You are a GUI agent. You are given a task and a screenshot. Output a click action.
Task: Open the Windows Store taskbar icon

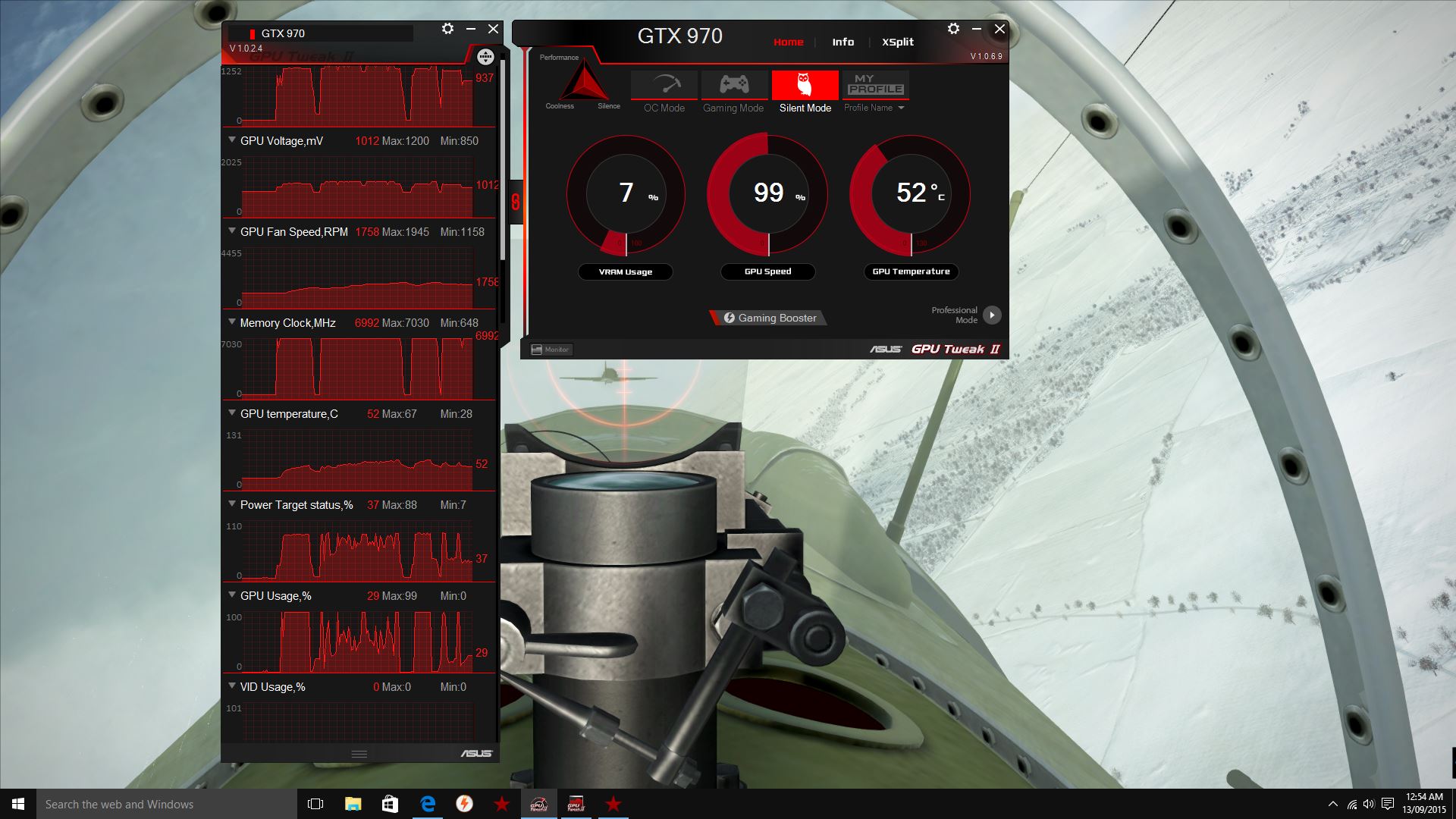[390, 804]
